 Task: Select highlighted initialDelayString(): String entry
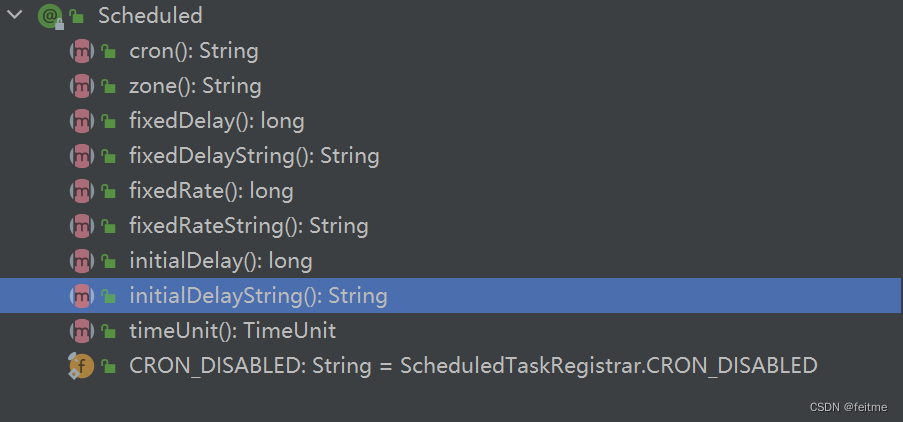point(452,296)
